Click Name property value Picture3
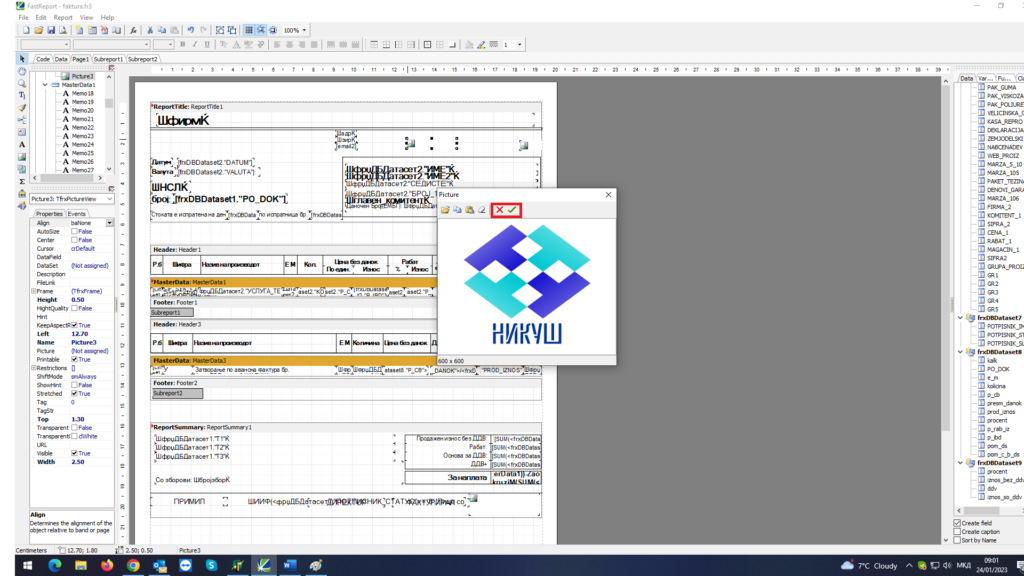 pyautogui.click(x=84, y=342)
